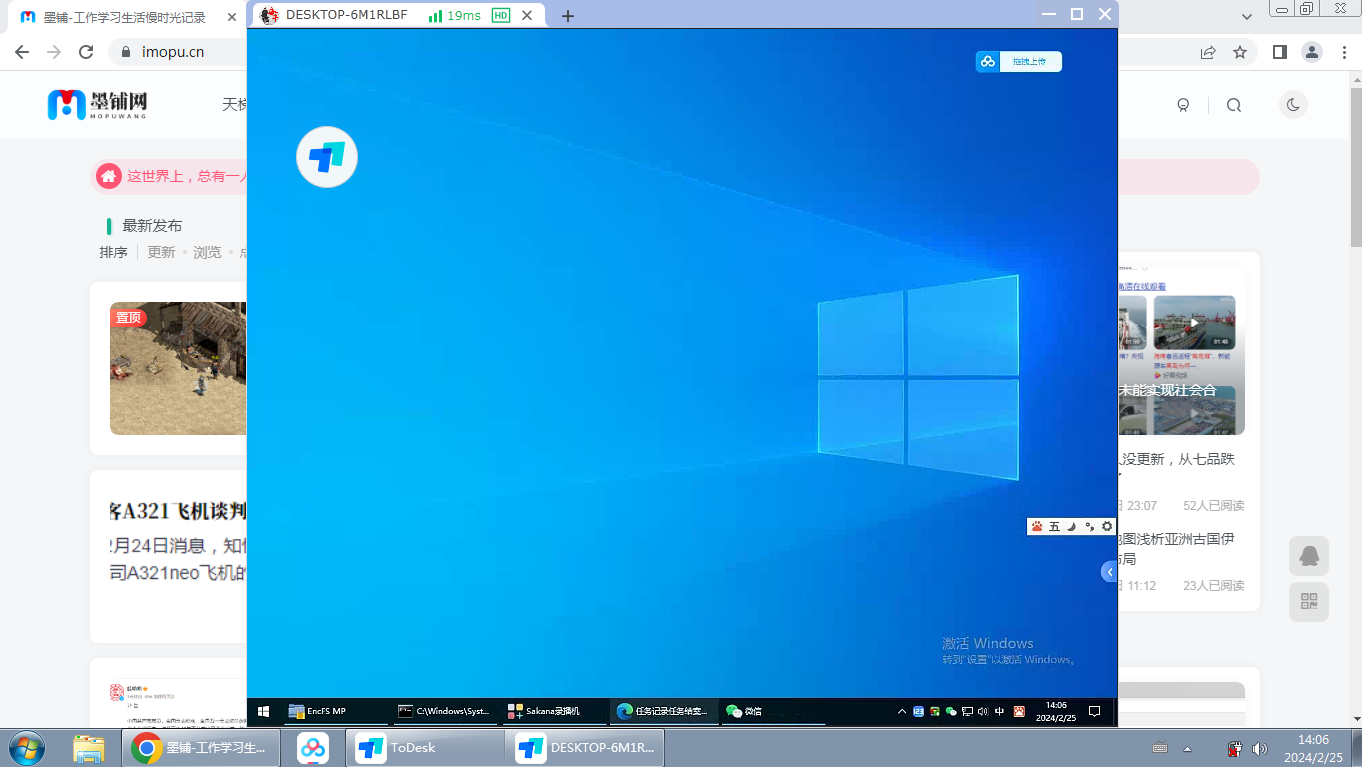Open Chrome profile avatar
1362x767 pixels.
point(1311,52)
